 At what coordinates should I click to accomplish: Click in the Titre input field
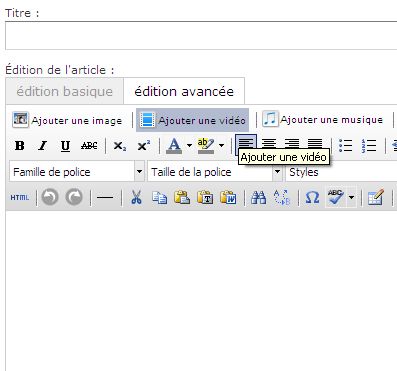coord(201,36)
